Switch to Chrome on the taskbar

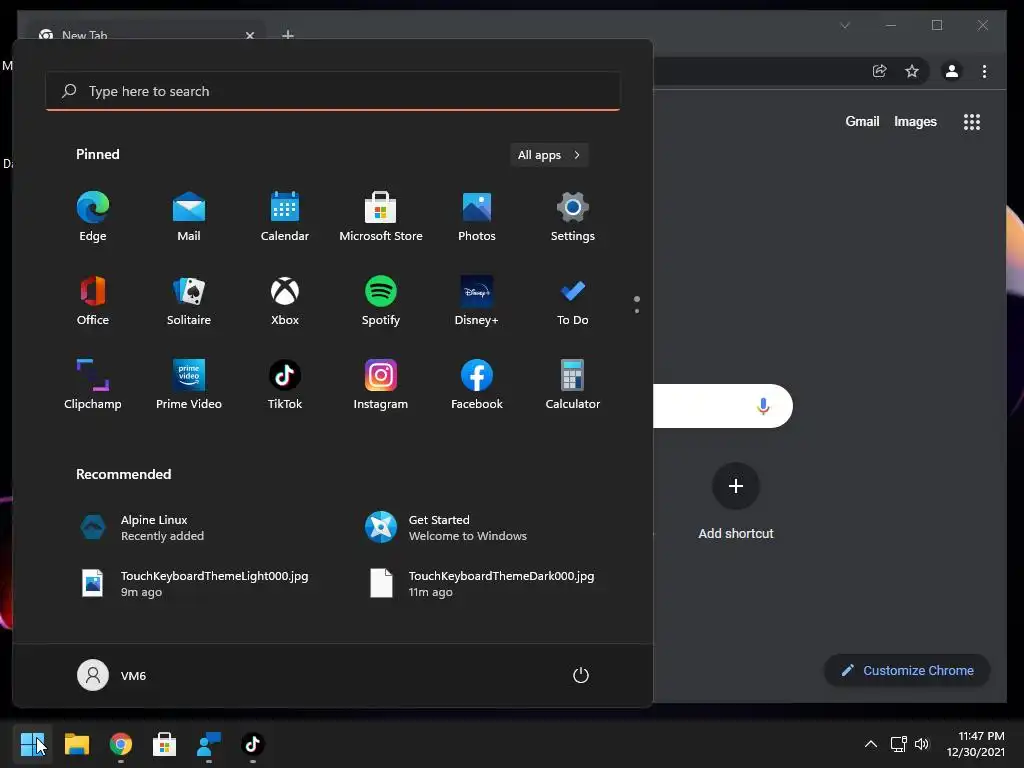(x=121, y=744)
